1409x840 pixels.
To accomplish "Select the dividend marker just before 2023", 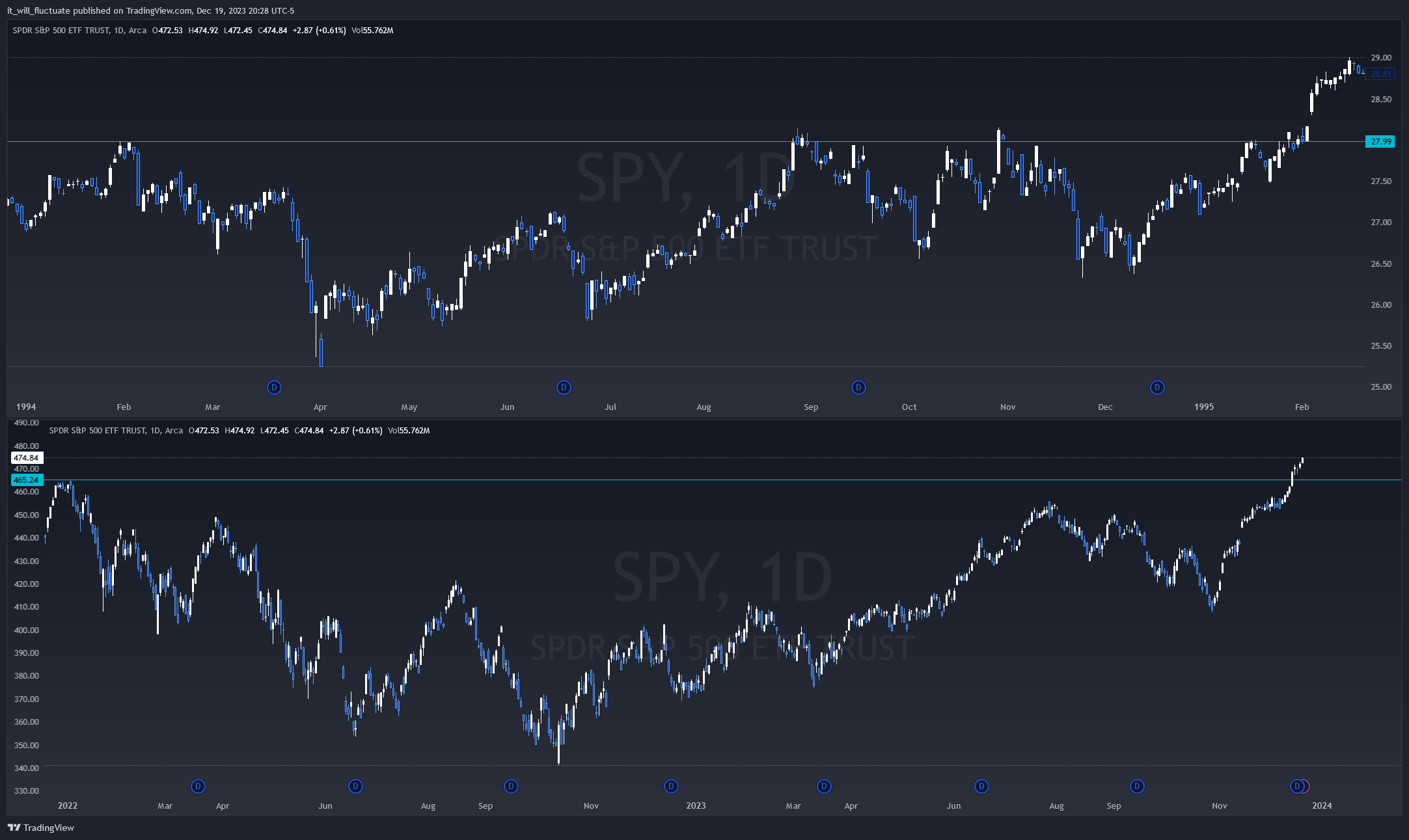I will [x=671, y=786].
